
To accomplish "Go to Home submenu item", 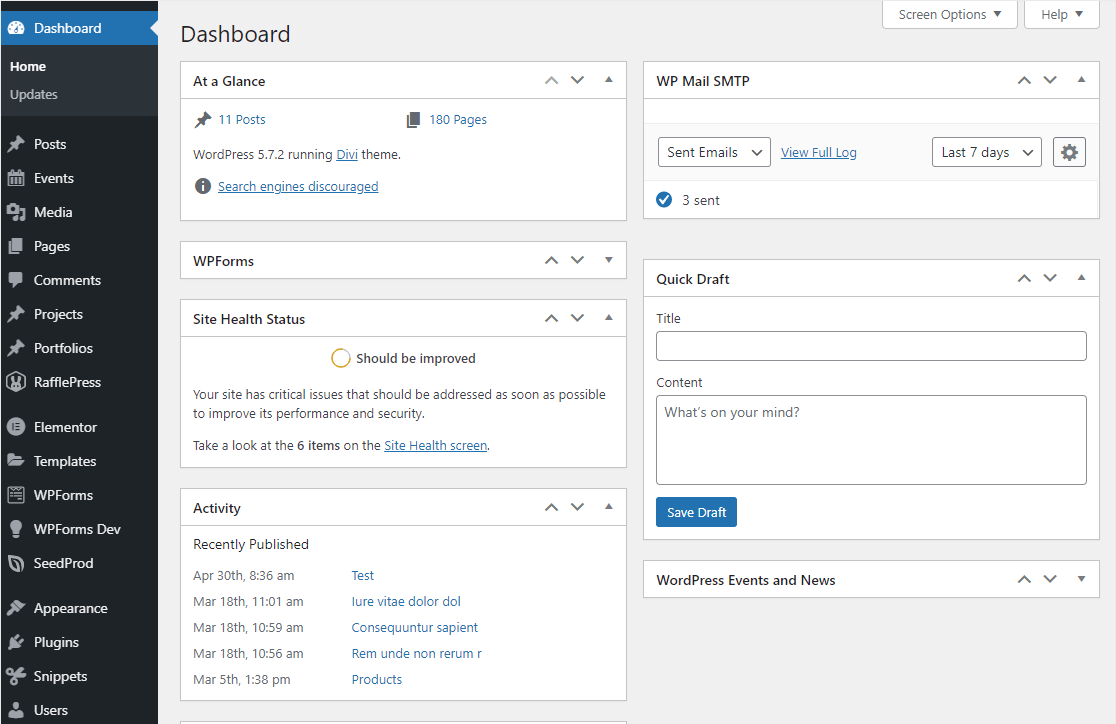I will [28, 66].
